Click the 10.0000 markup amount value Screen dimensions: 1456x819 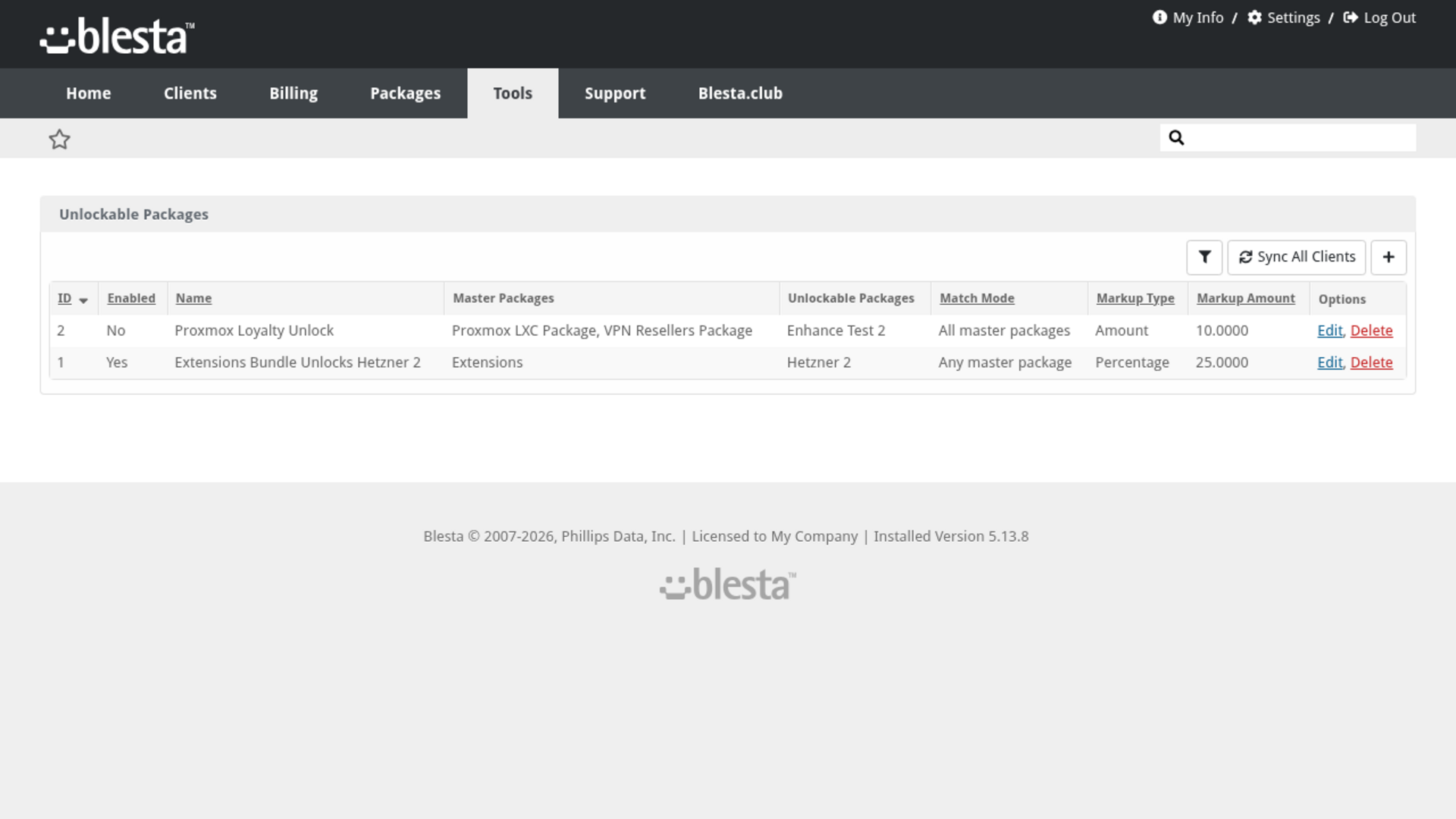tap(1222, 331)
